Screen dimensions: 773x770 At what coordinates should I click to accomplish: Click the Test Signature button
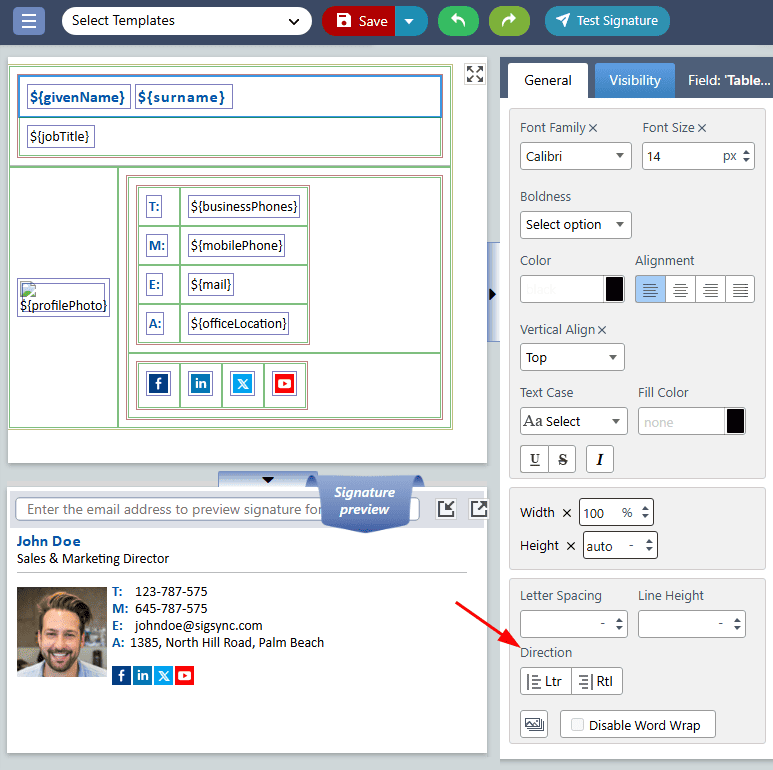click(607, 20)
